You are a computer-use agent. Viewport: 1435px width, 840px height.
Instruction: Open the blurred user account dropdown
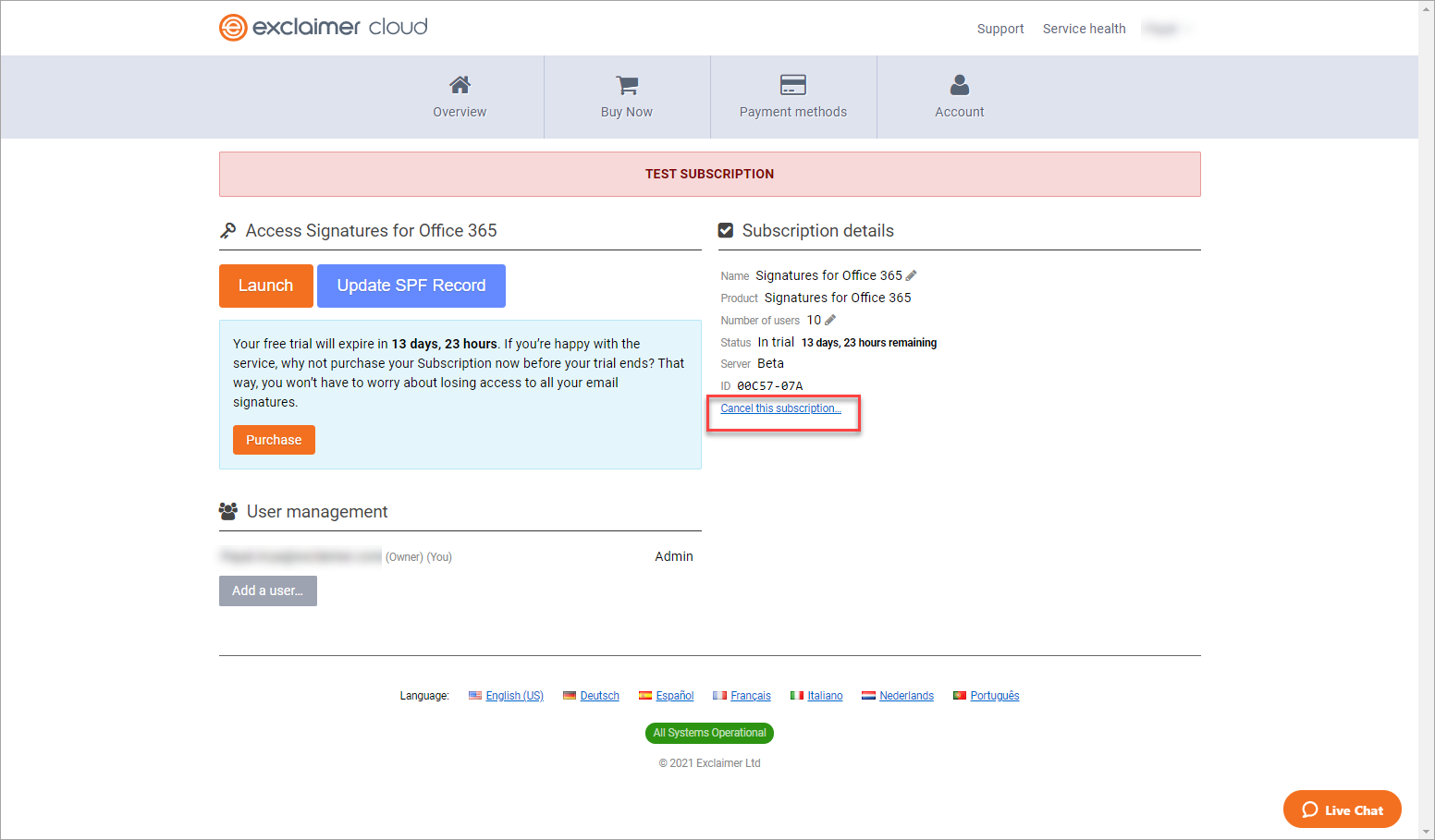click(1166, 29)
